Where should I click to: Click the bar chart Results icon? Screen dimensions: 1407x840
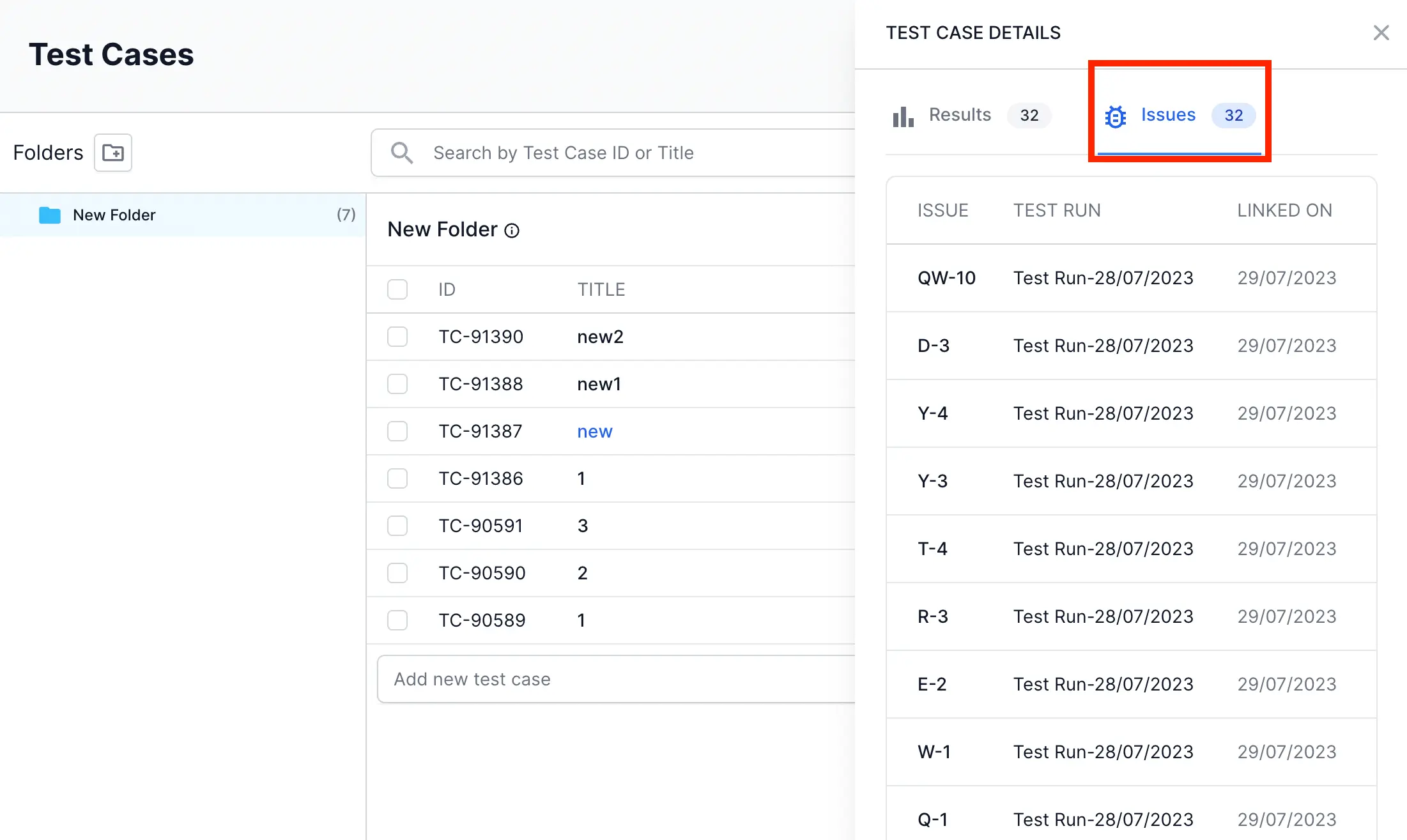(x=903, y=116)
